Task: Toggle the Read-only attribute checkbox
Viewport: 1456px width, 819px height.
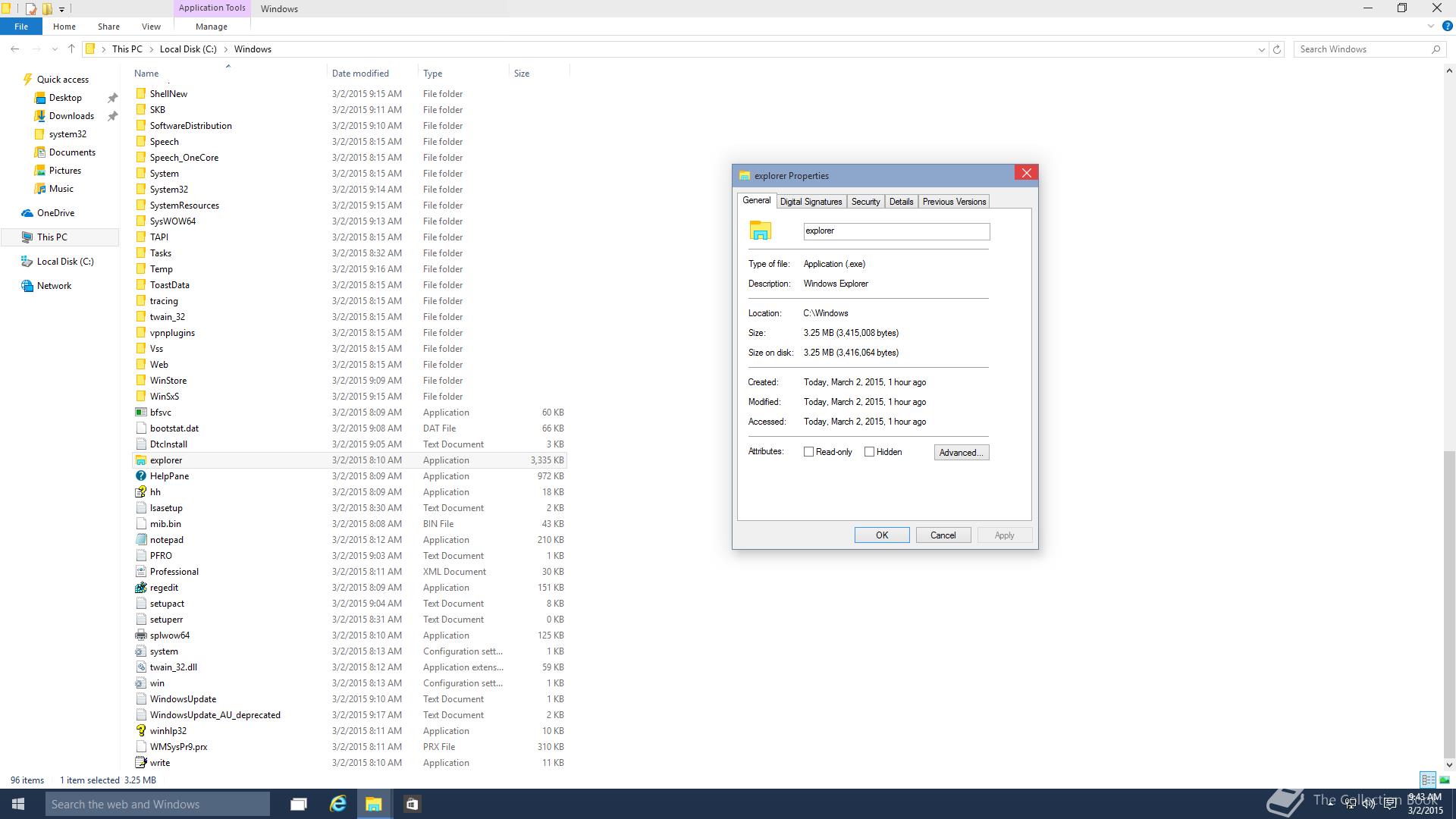Action: (x=808, y=452)
